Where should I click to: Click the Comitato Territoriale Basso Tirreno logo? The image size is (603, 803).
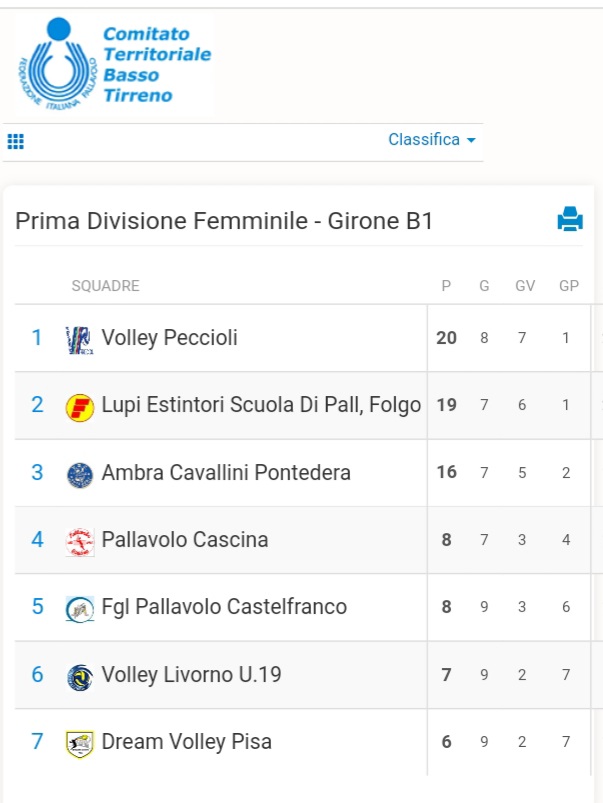[x=115, y=64]
